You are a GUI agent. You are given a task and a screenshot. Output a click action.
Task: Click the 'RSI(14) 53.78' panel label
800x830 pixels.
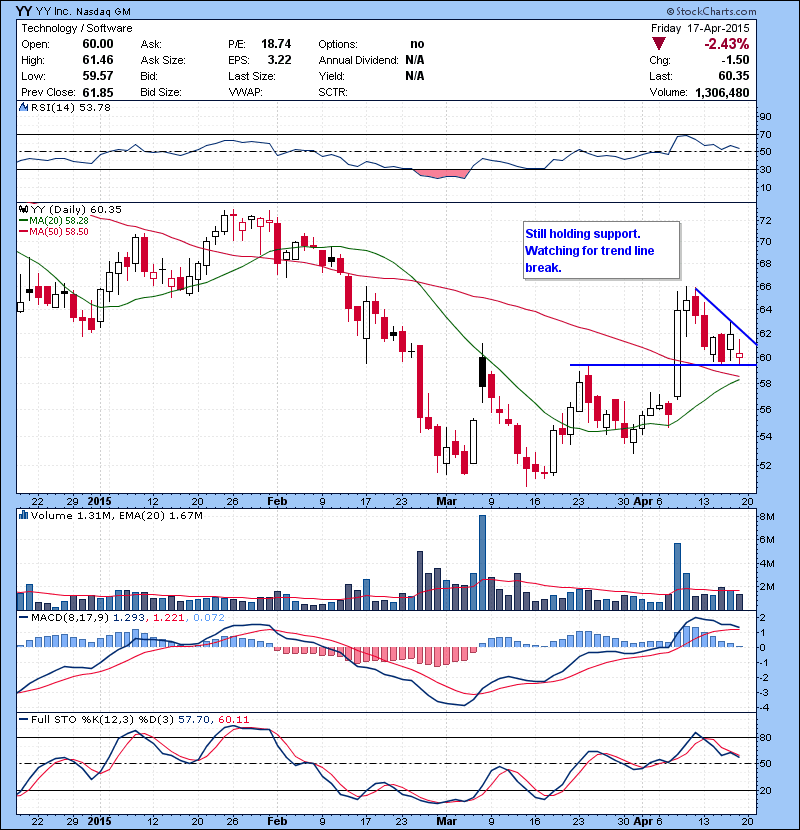pyautogui.click(x=71, y=107)
